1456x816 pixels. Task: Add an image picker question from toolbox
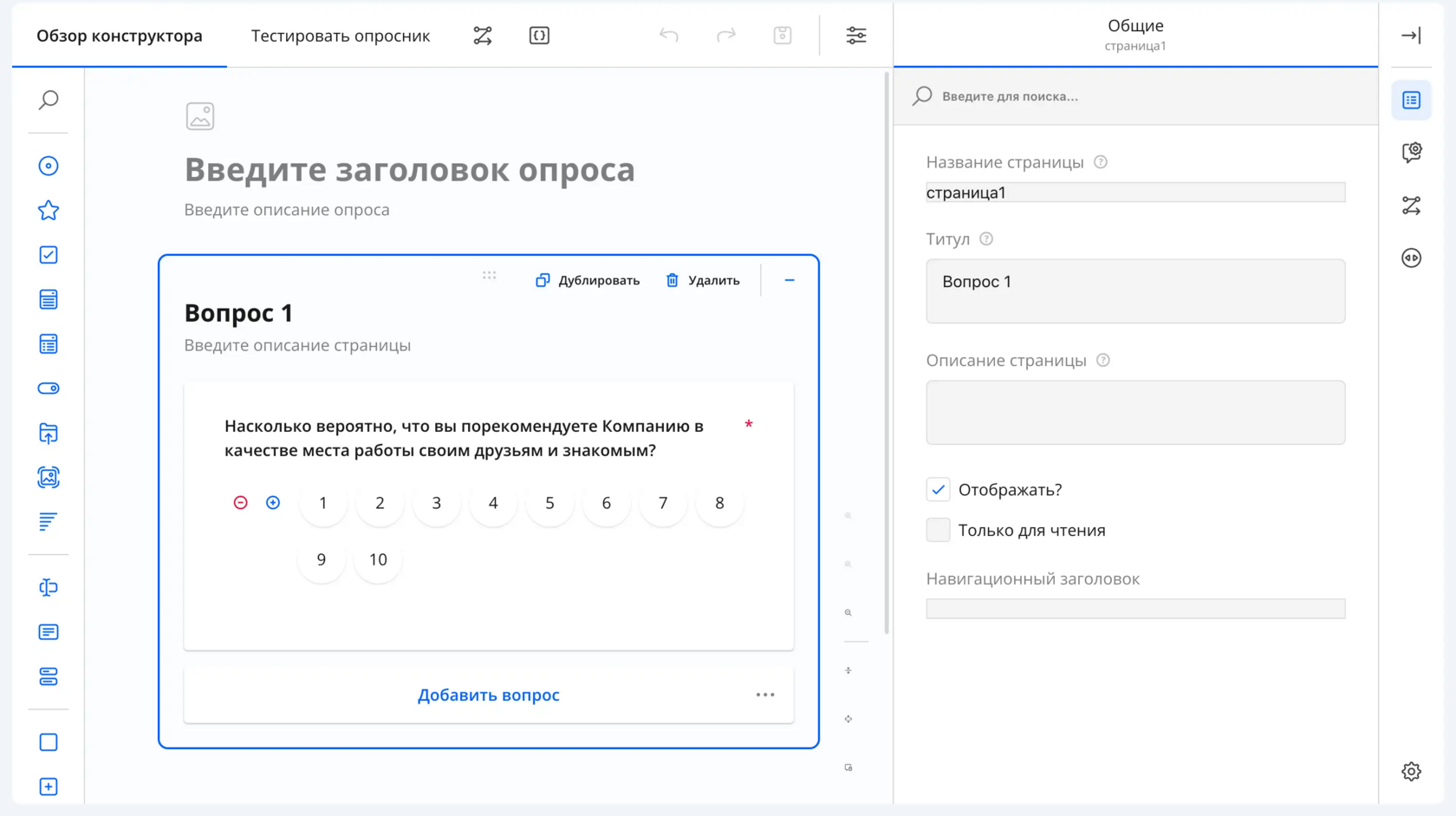[49, 478]
